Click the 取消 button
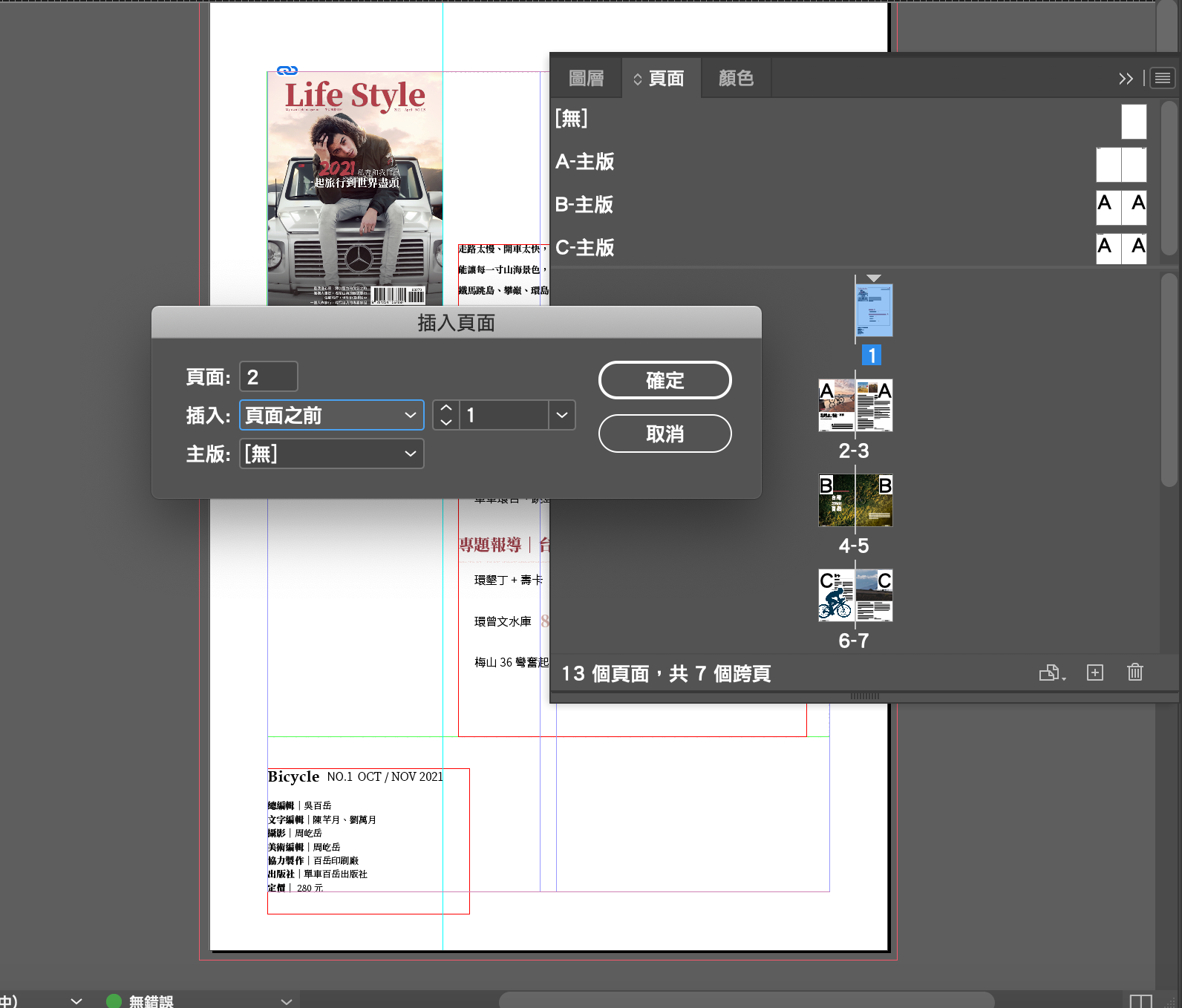The height and width of the screenshot is (1008, 1182). coord(665,433)
